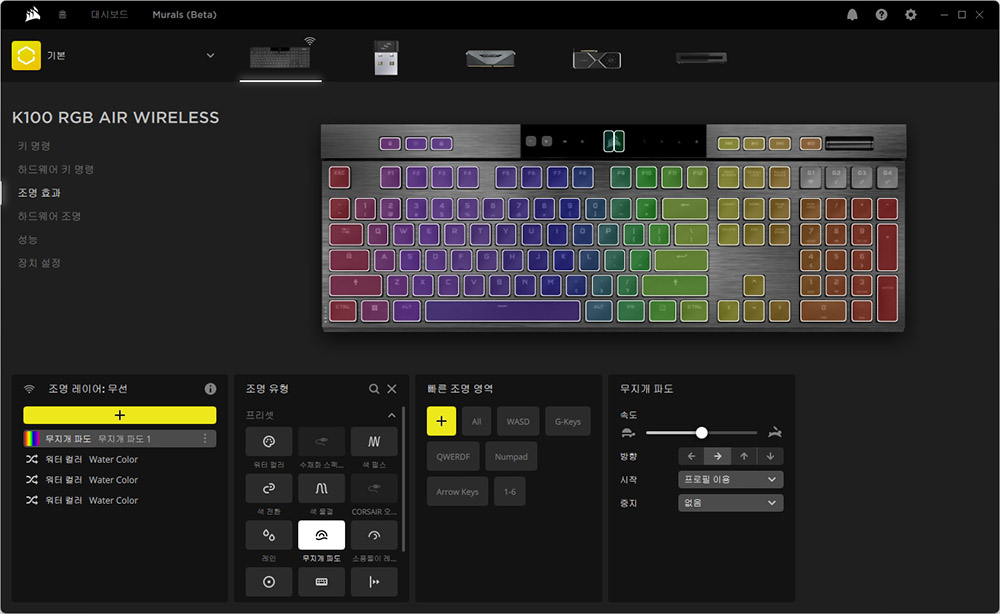
Task: Select the K100 keyboard device thumbnail
Action: point(280,56)
